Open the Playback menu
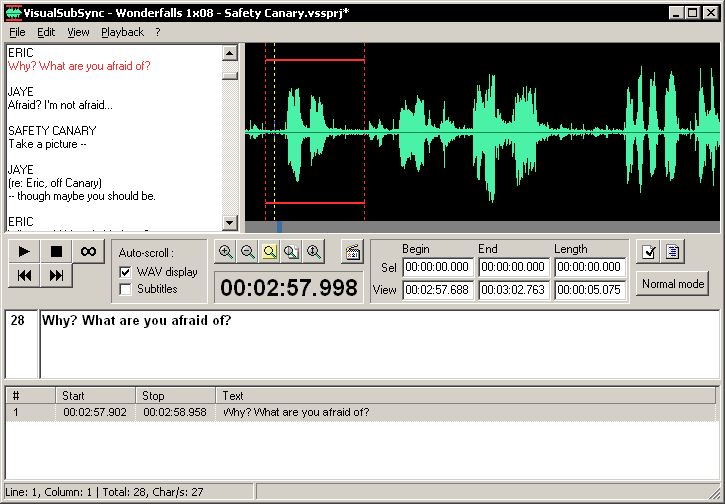 pyautogui.click(x=122, y=32)
